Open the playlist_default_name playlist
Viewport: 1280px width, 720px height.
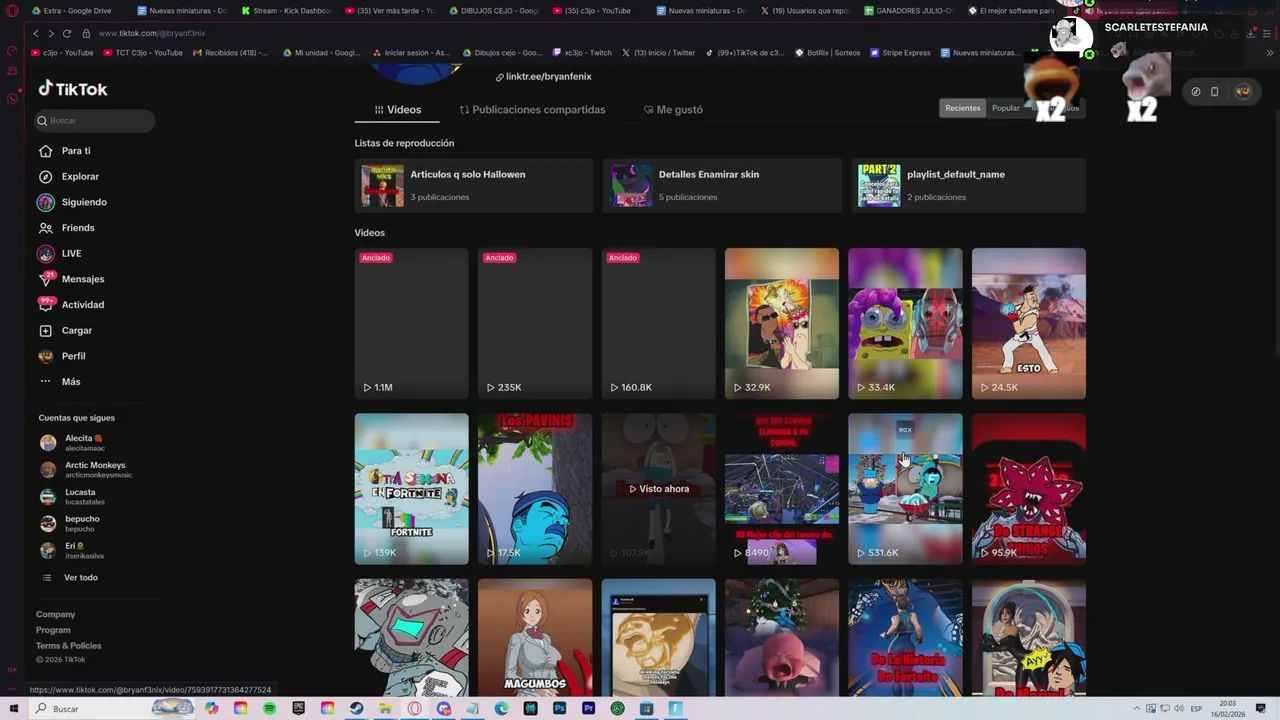tap(969, 185)
